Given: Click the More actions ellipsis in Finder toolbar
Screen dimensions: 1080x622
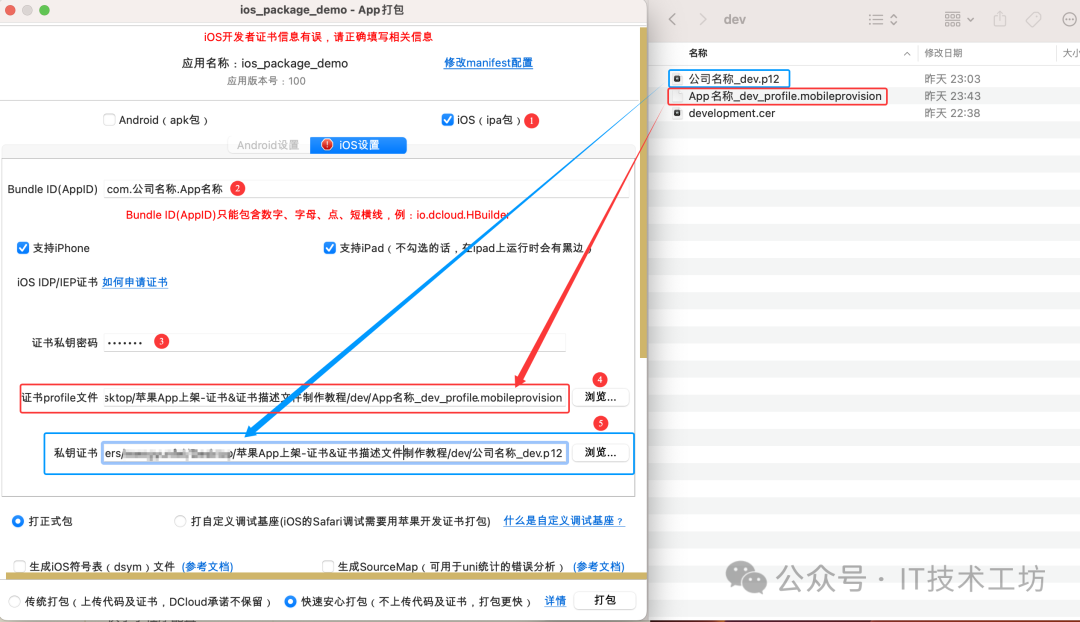Looking at the screenshot, I should [x=1069, y=18].
